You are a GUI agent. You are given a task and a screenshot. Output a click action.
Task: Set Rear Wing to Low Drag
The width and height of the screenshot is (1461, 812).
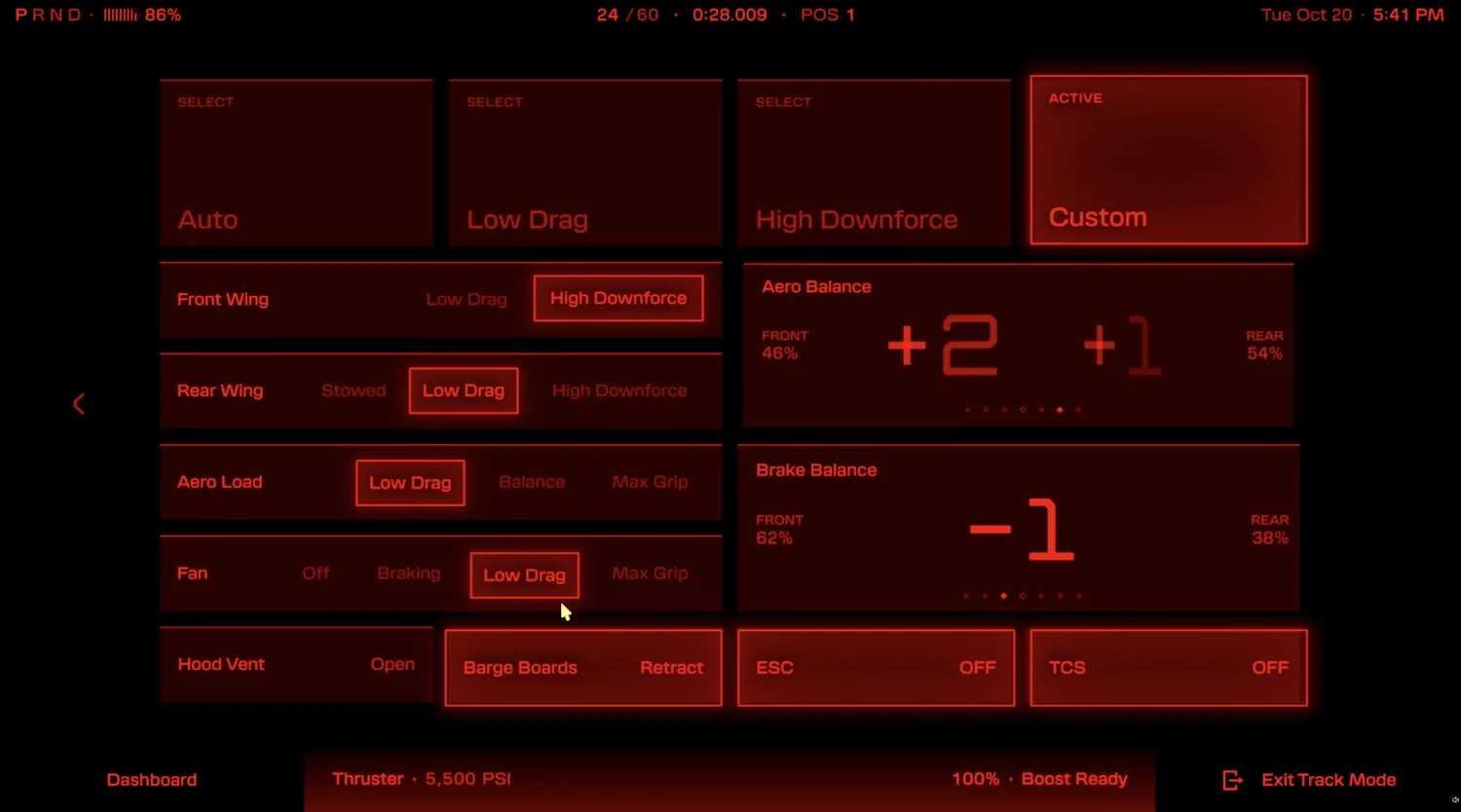[464, 390]
